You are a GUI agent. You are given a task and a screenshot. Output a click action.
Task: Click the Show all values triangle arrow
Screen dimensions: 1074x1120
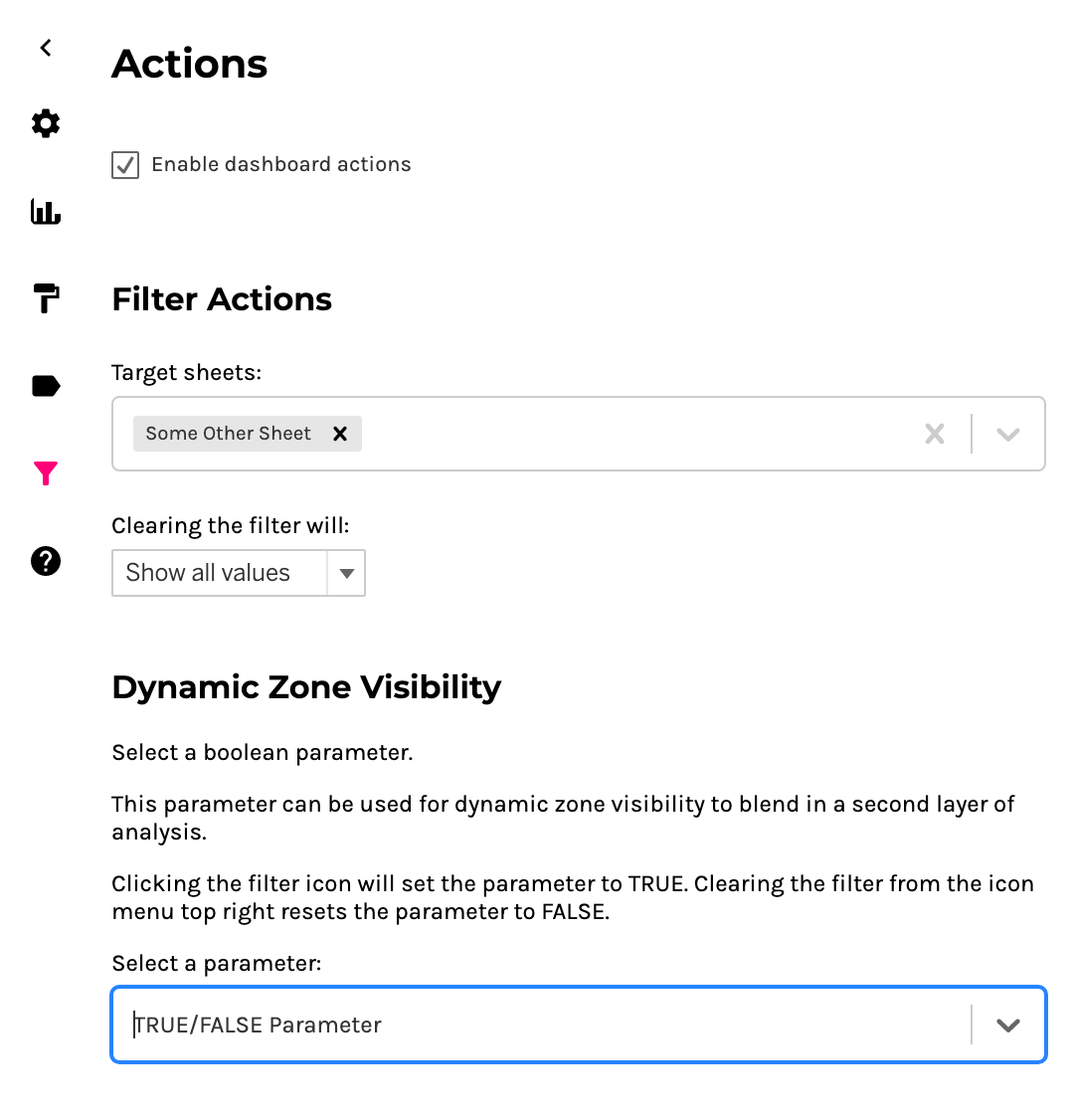346,573
